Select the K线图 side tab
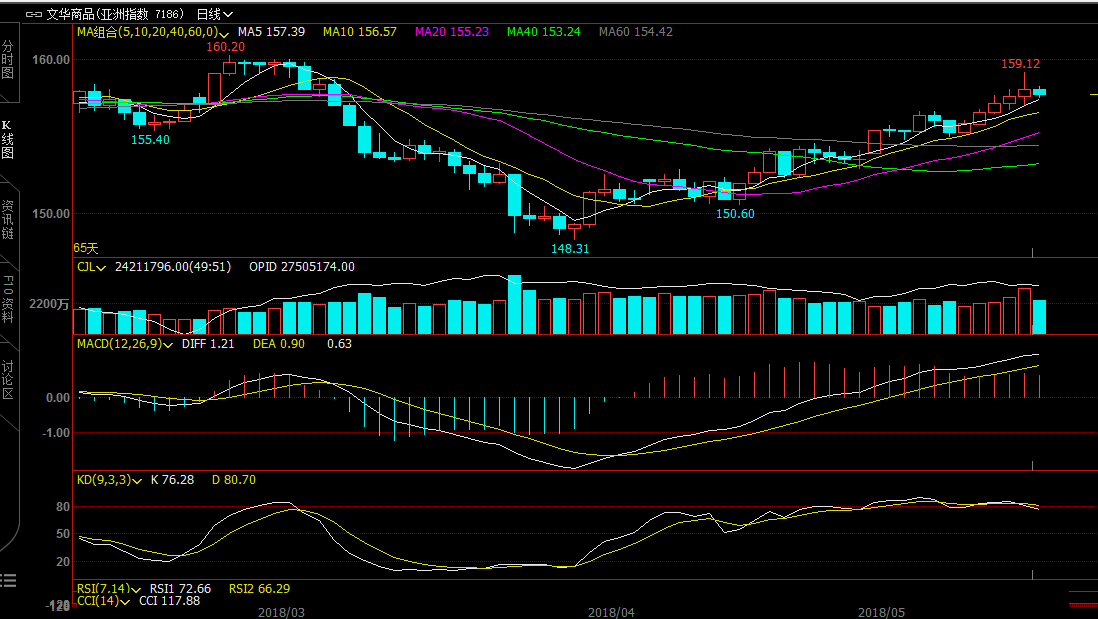Viewport: 1098px width, 619px height. pos(8,140)
